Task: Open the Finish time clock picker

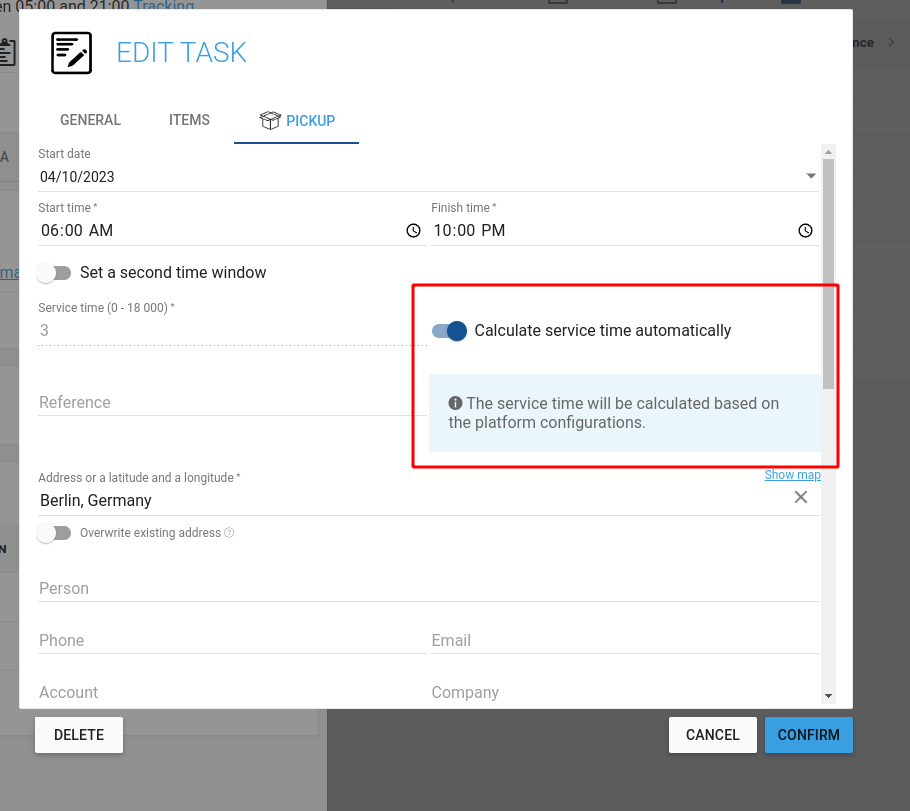Action: pyautogui.click(x=805, y=230)
